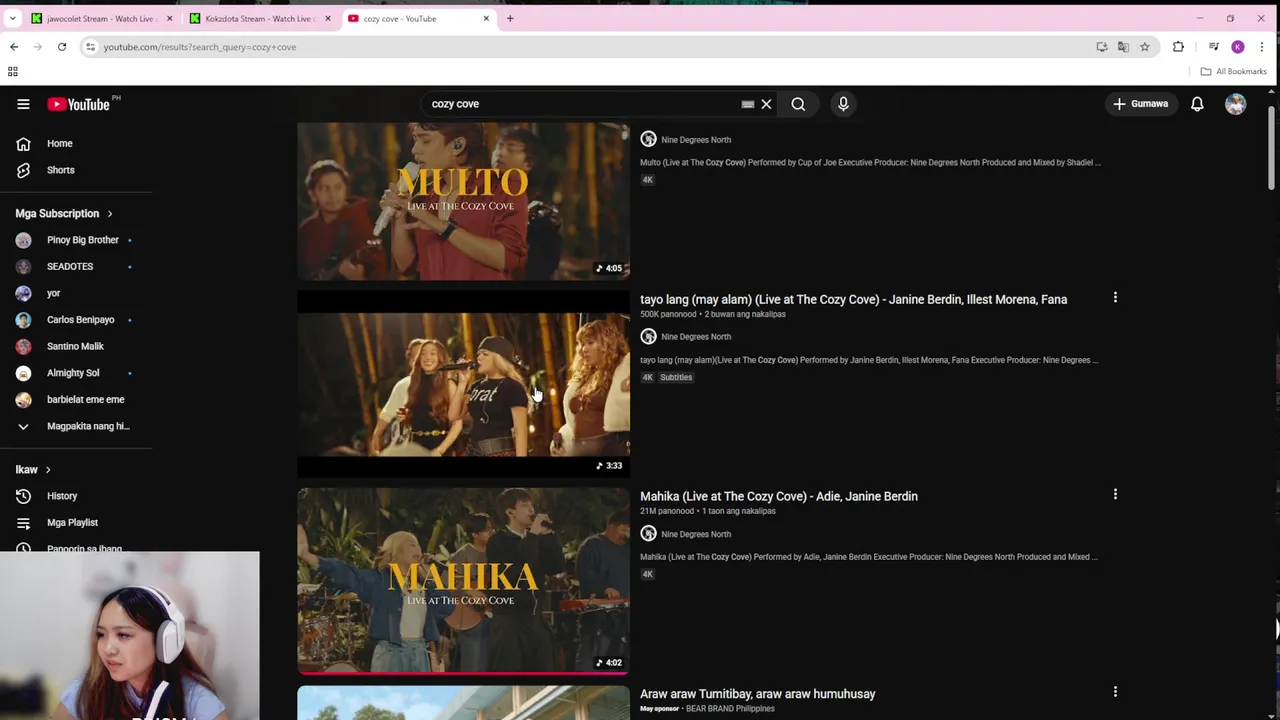Open more options for Mahika video

tap(1115, 495)
